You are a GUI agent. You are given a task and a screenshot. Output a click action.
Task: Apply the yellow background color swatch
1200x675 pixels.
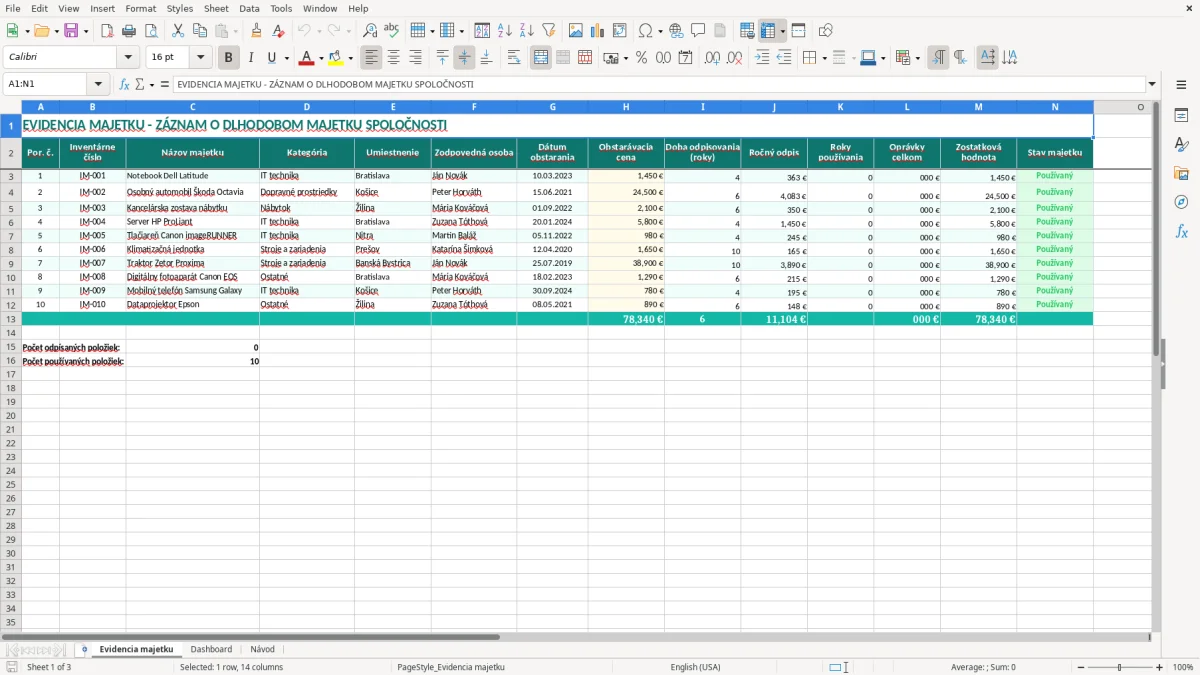(336, 58)
